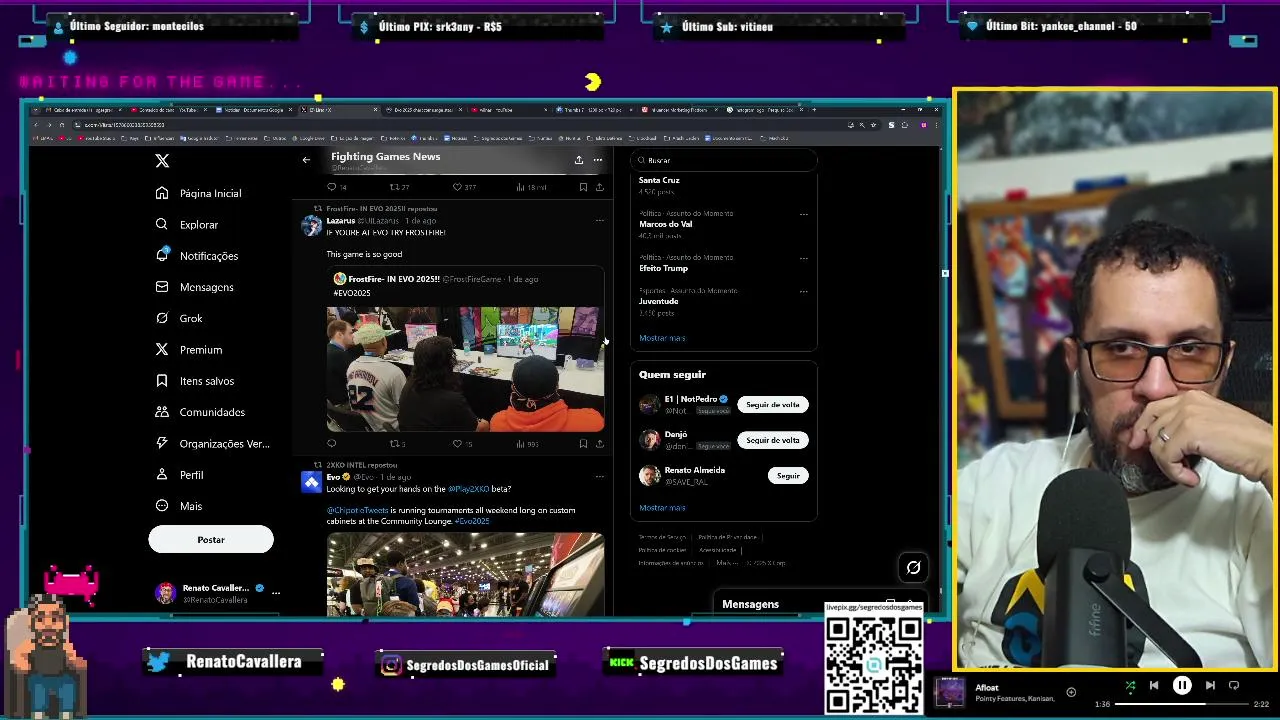Screen dimensions: 1280x720
Task: Open Organizações Verificadas item
Action: point(213,443)
